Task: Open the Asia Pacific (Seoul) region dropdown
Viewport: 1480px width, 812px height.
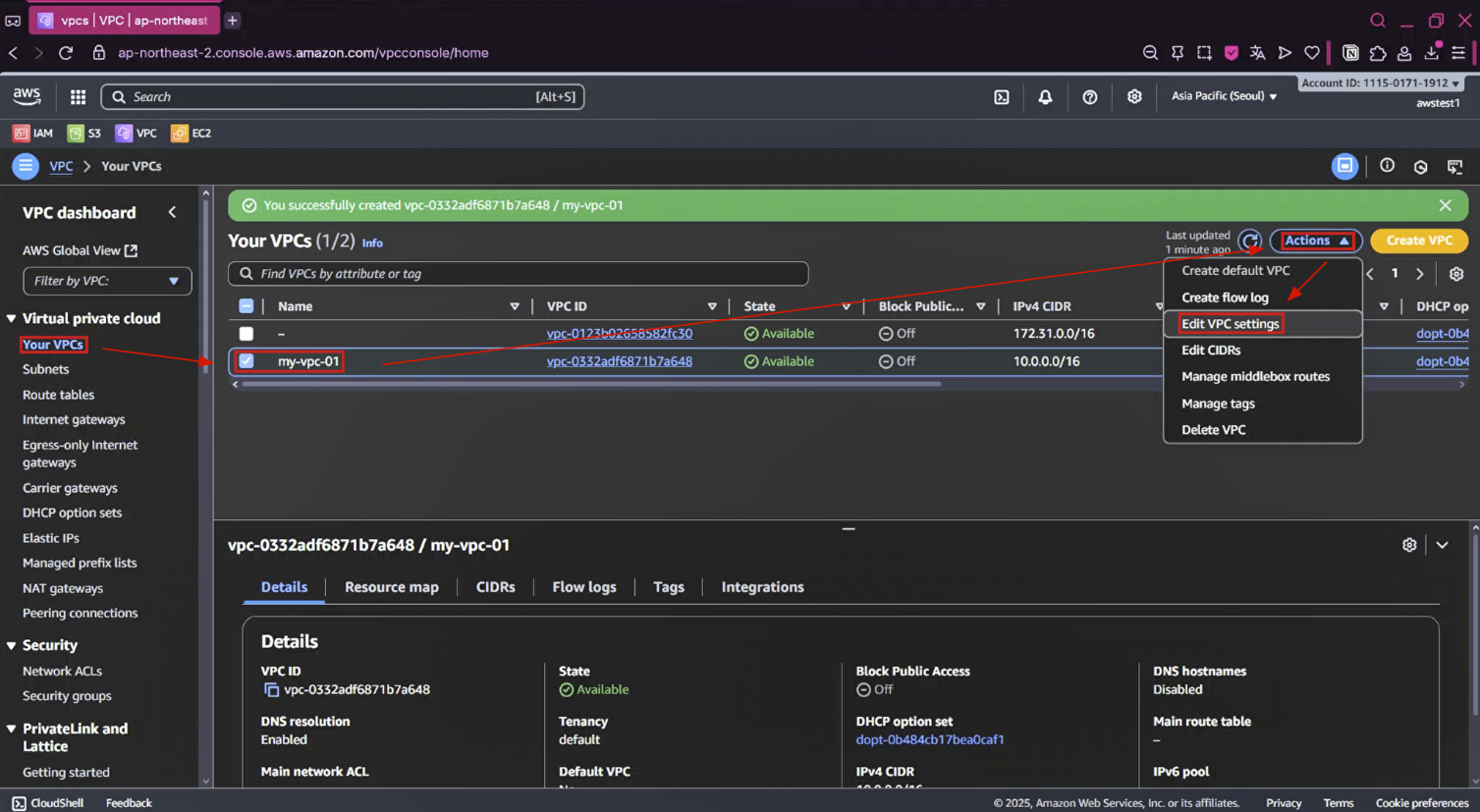Action: [x=1224, y=96]
